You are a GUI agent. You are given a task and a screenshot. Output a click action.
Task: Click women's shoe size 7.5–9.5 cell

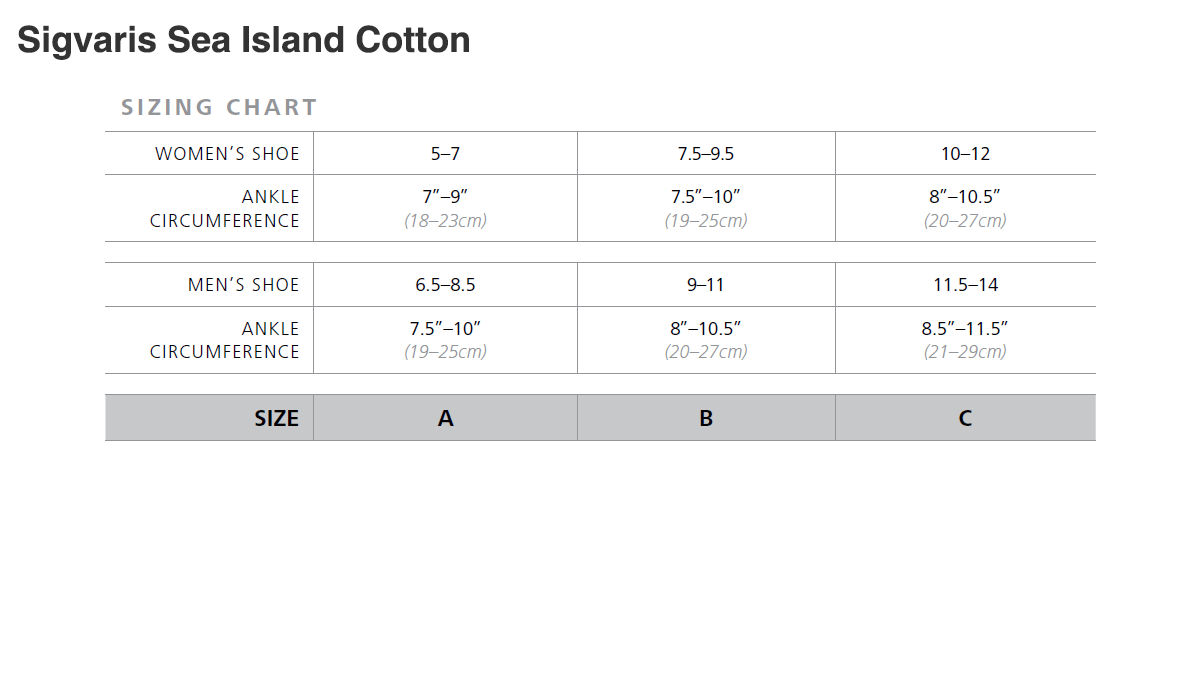[706, 154]
